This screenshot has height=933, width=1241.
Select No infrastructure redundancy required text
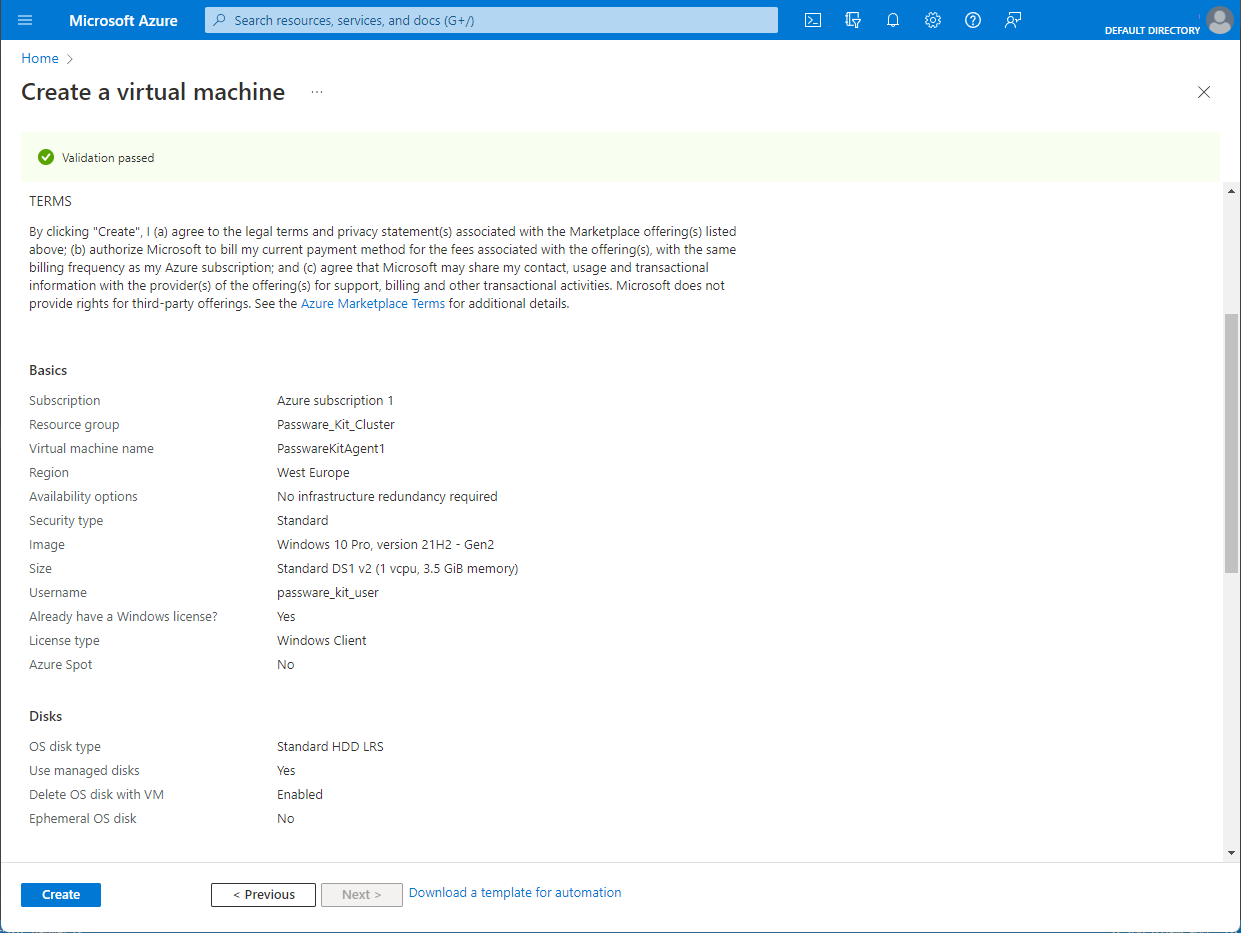[387, 497]
